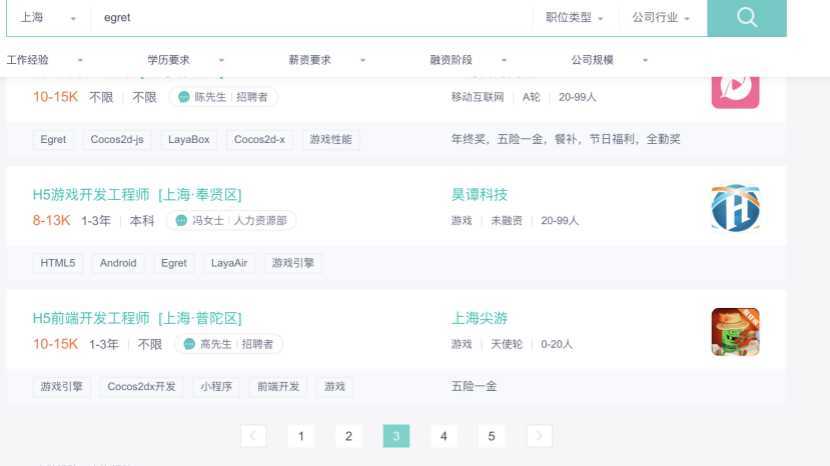Click the 小程序 tag
Image resolution: width=830 pixels, height=466 pixels.
216,387
